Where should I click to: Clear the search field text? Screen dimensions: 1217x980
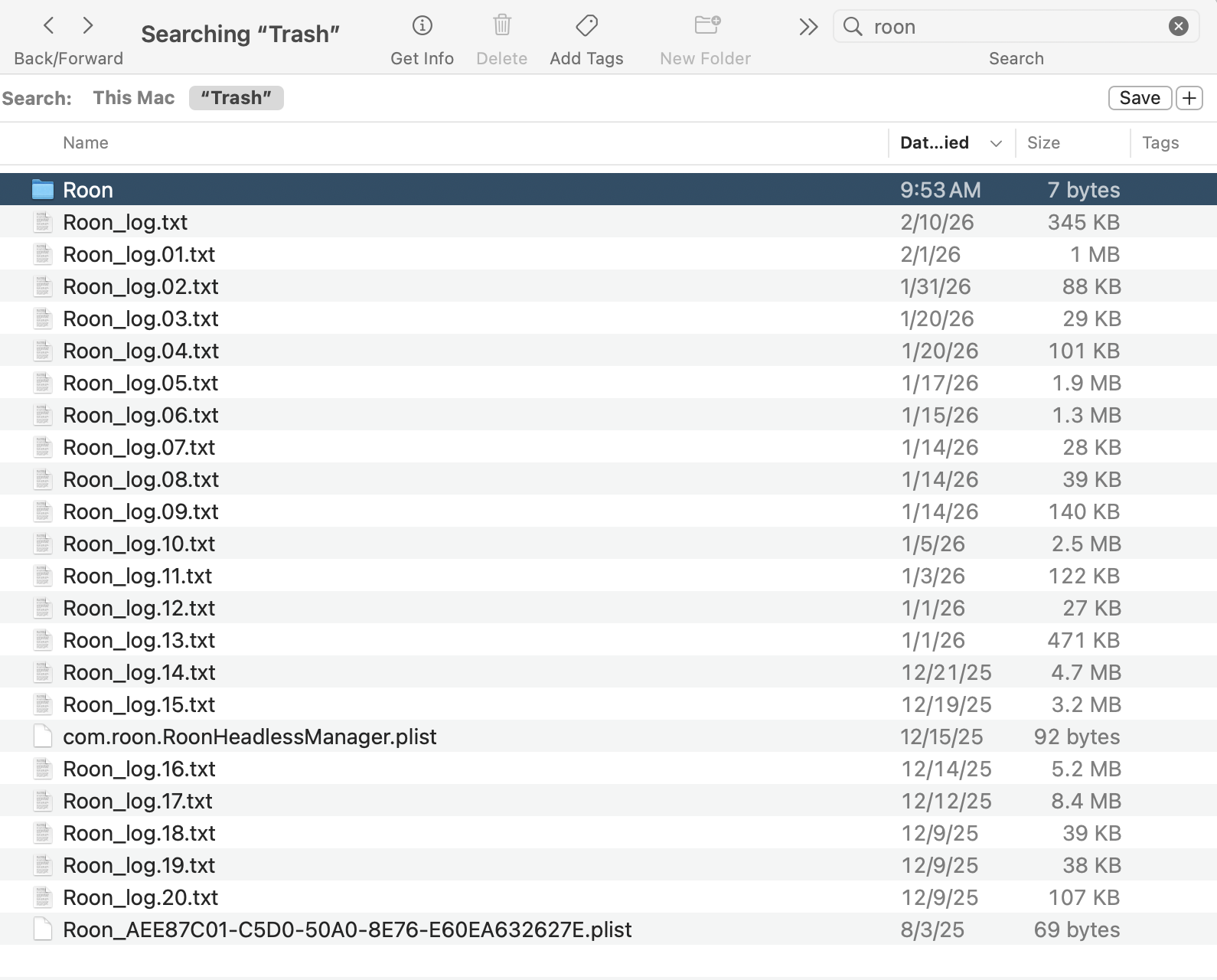coord(1178,27)
